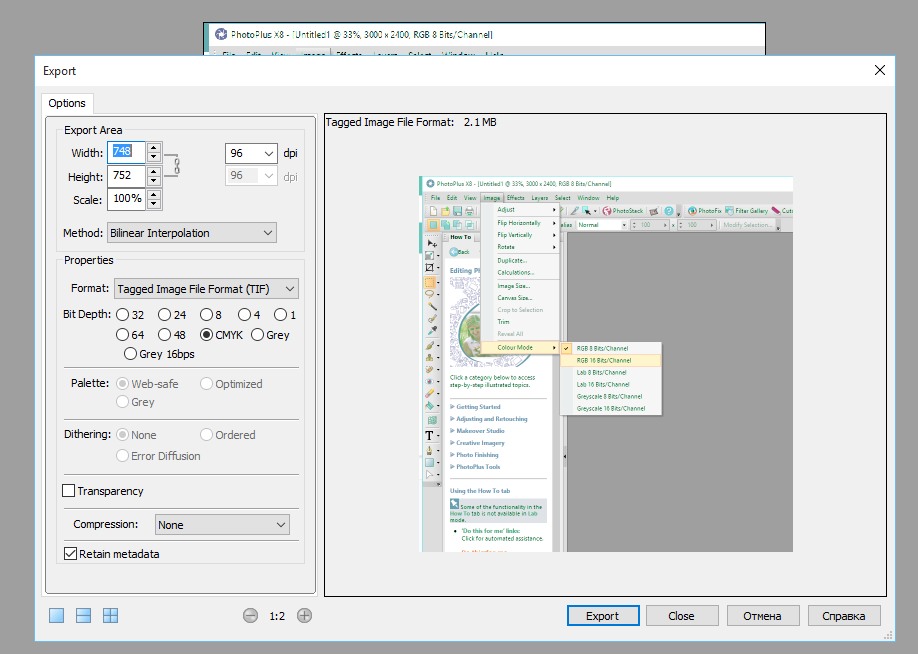Select the Ordered dithering option

coord(228,434)
